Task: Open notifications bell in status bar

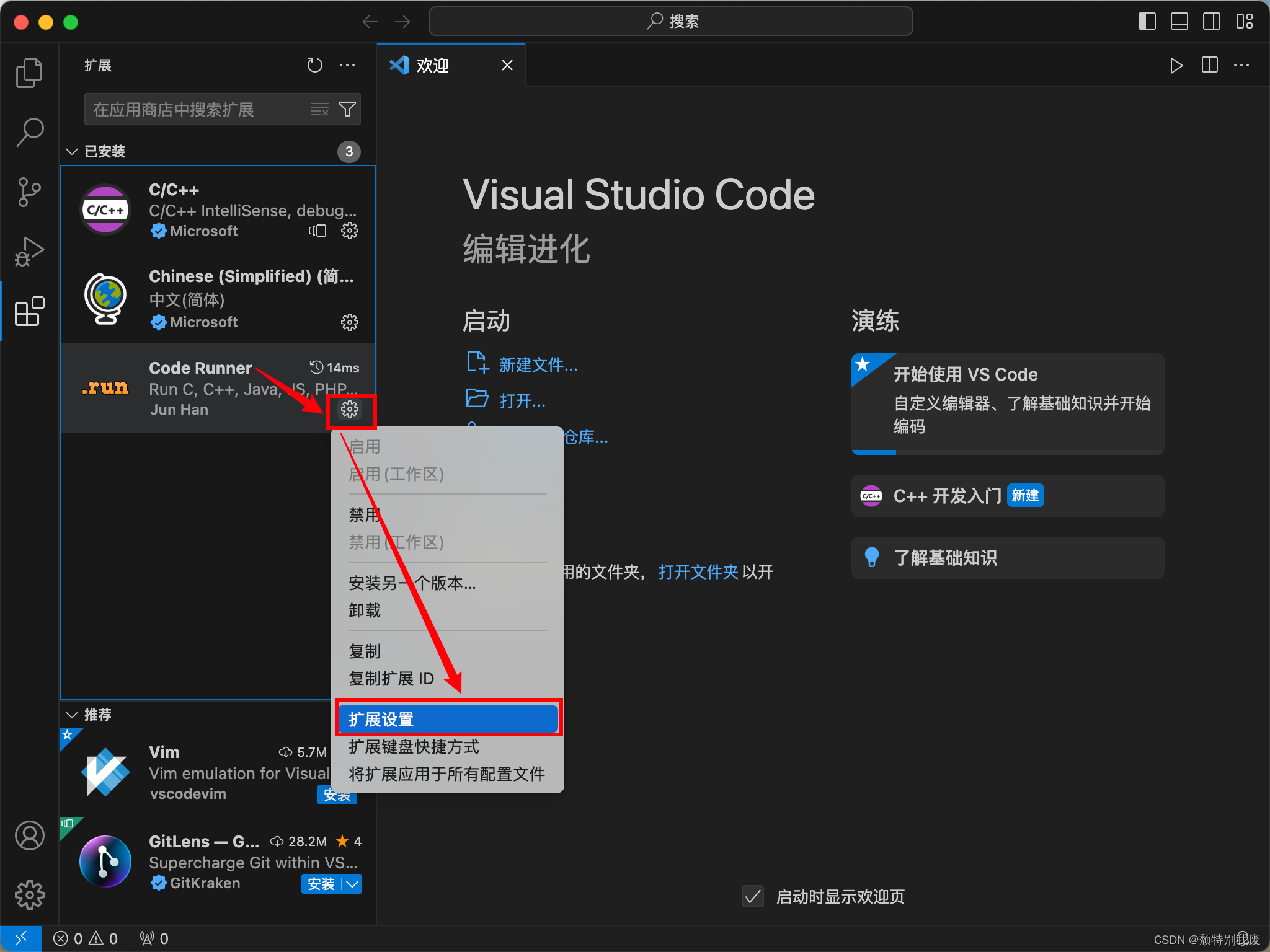Action: (1243, 938)
